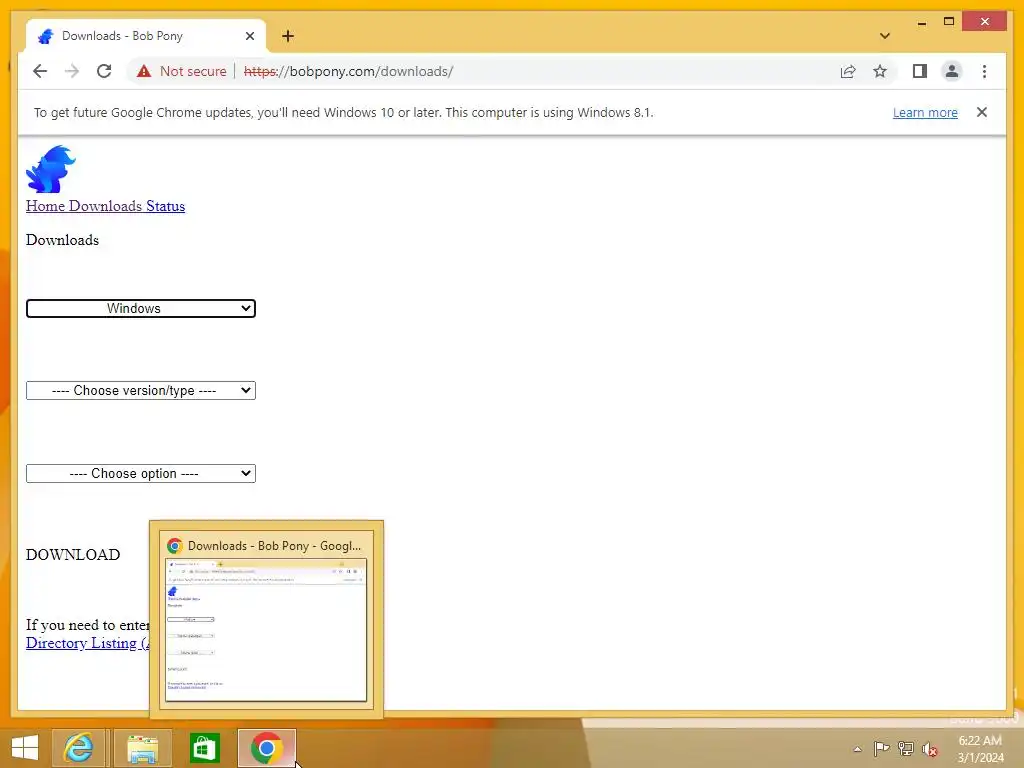Open the Directory Listing link
The width and height of the screenshot is (1024, 768).
pos(88,643)
